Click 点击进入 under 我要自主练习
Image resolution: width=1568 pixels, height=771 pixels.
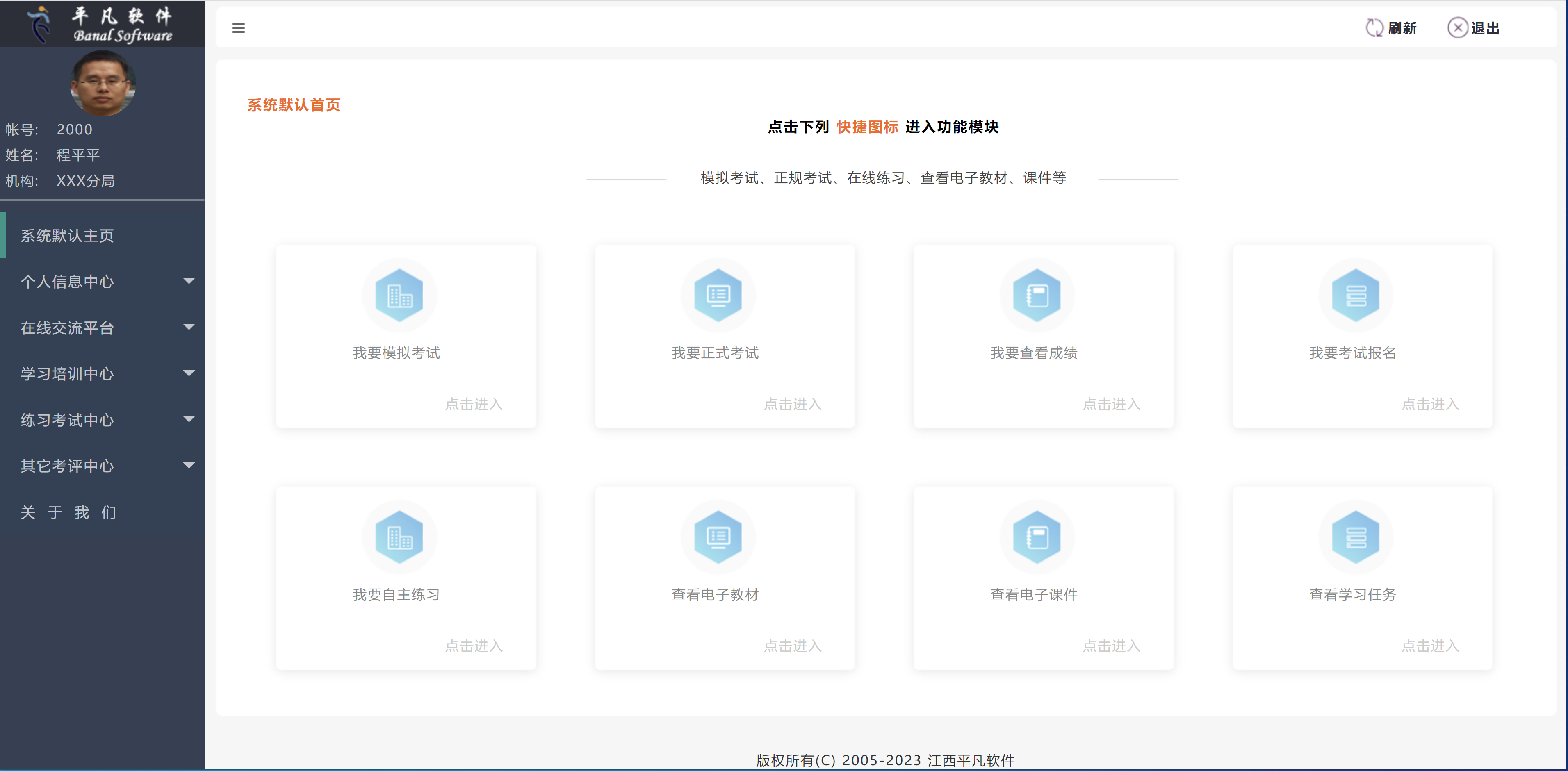point(474,646)
